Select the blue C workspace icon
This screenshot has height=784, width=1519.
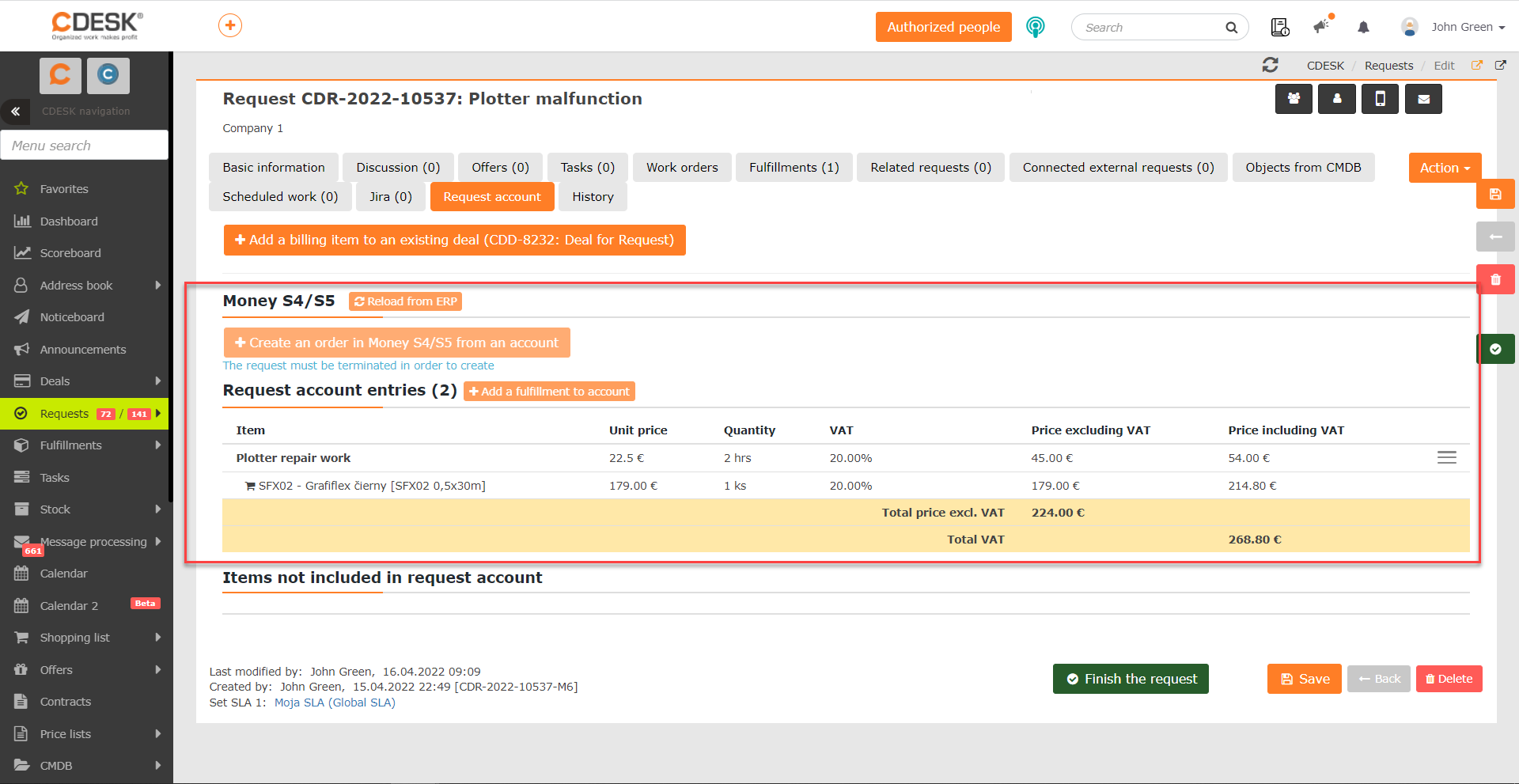click(x=108, y=75)
